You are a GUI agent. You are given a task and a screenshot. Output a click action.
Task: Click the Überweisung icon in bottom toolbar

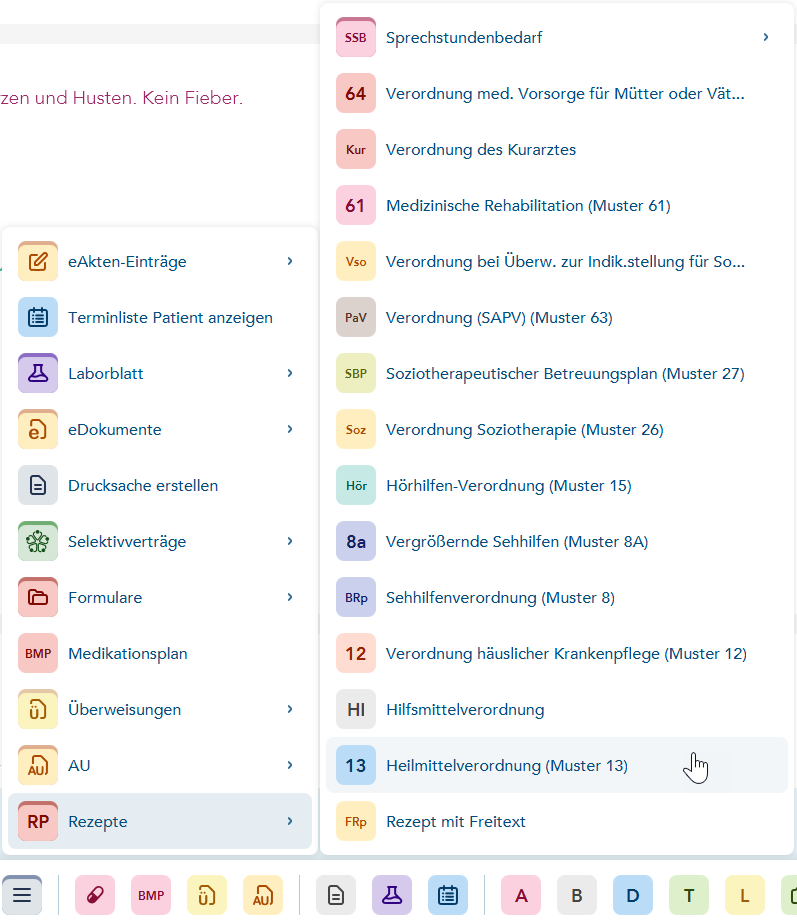(207, 895)
